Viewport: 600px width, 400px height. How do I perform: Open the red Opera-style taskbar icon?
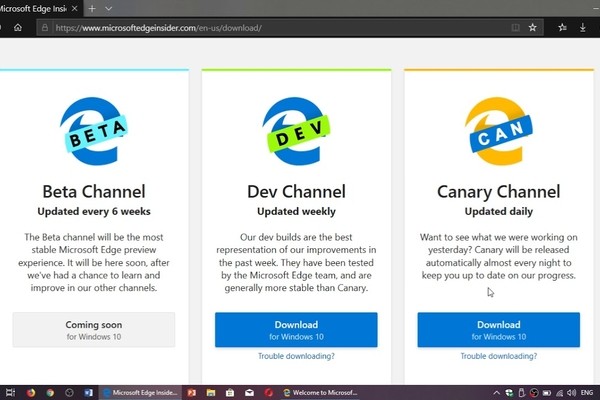[x=269, y=393]
